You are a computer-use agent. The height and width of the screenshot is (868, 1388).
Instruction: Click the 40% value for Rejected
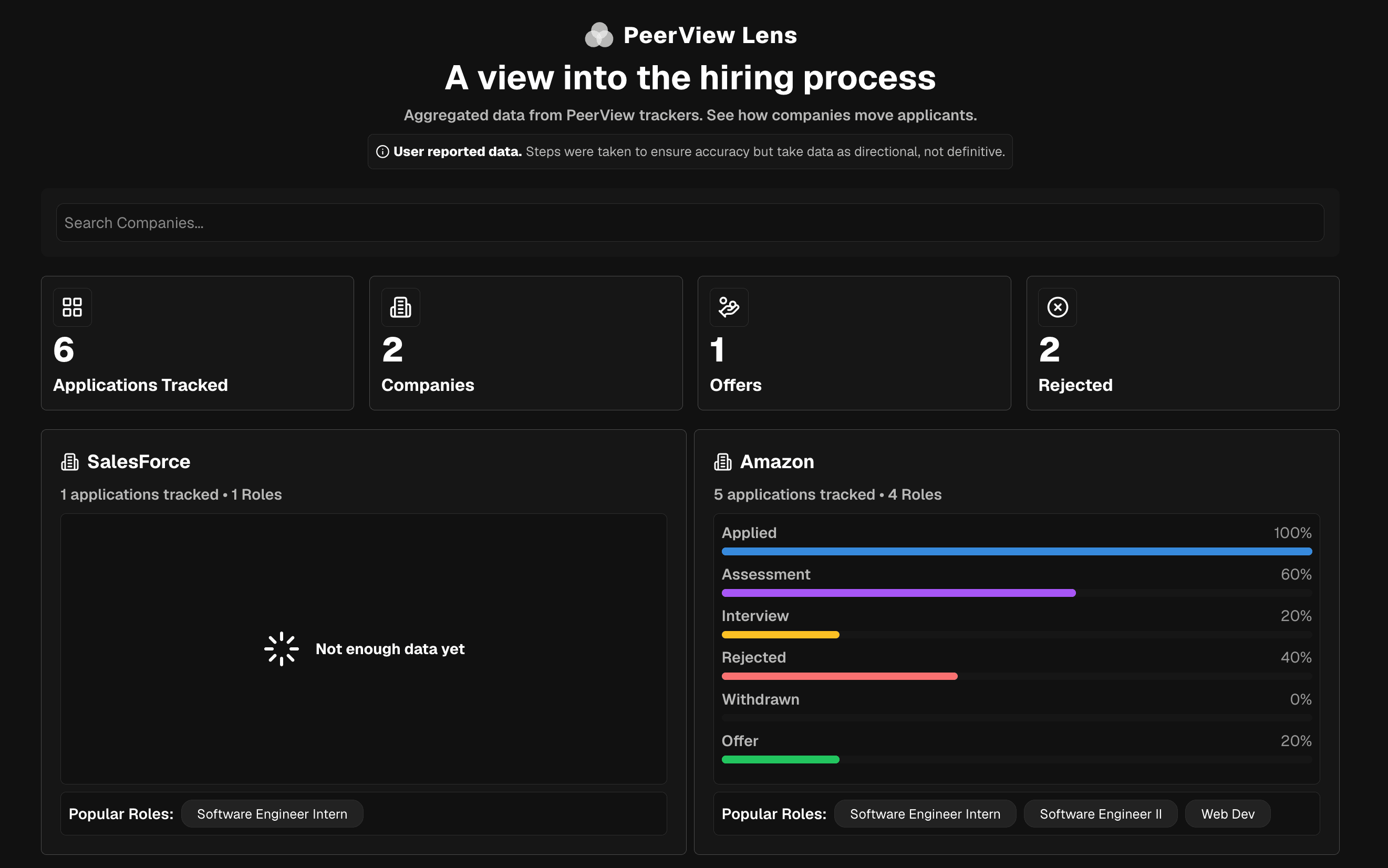(x=1296, y=657)
